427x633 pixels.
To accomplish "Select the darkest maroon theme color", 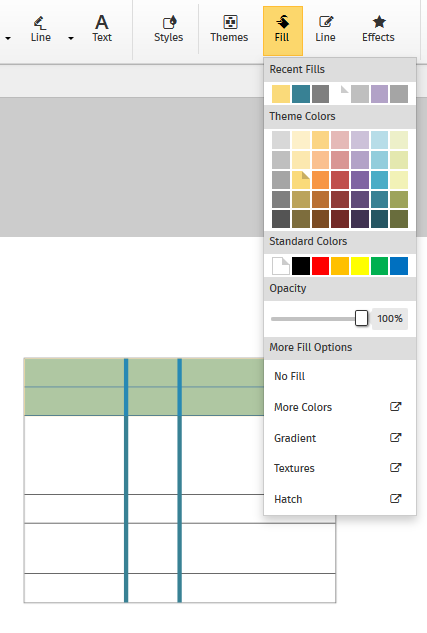I will tap(340, 219).
